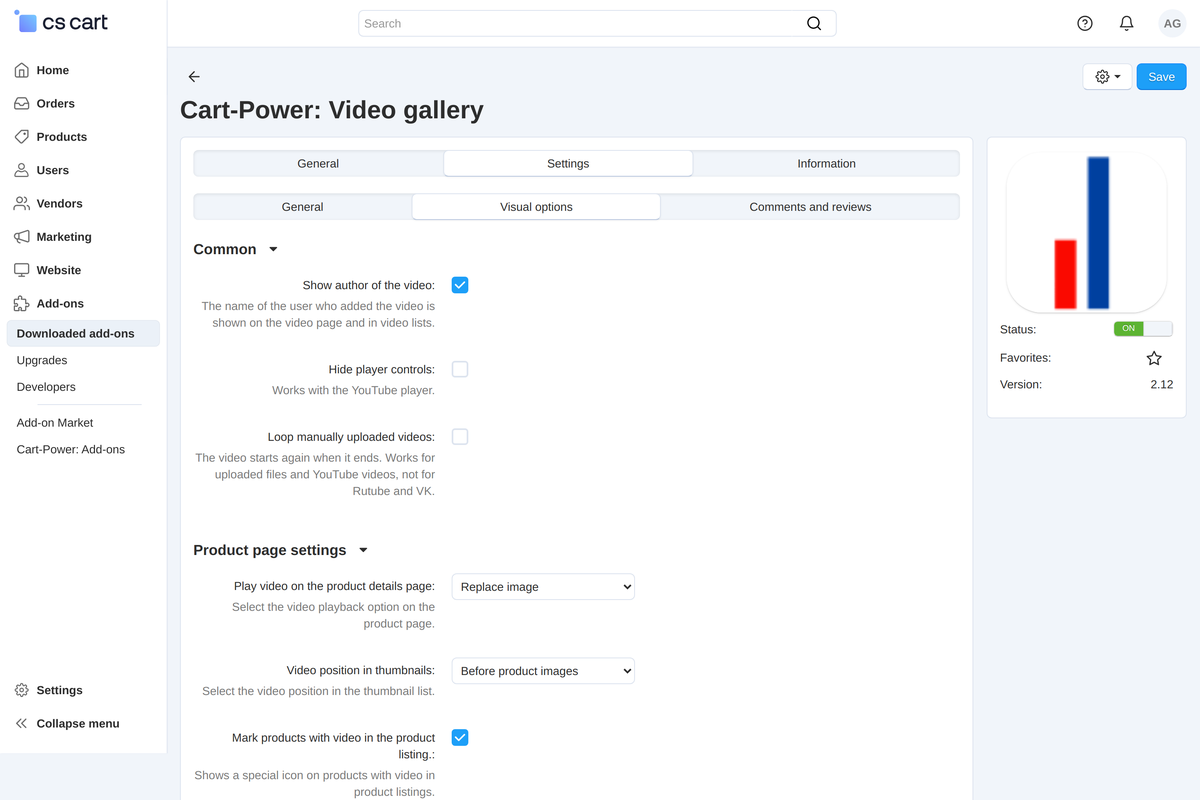Enable Hide player controls checkbox
The image size is (1200, 800).
point(460,369)
